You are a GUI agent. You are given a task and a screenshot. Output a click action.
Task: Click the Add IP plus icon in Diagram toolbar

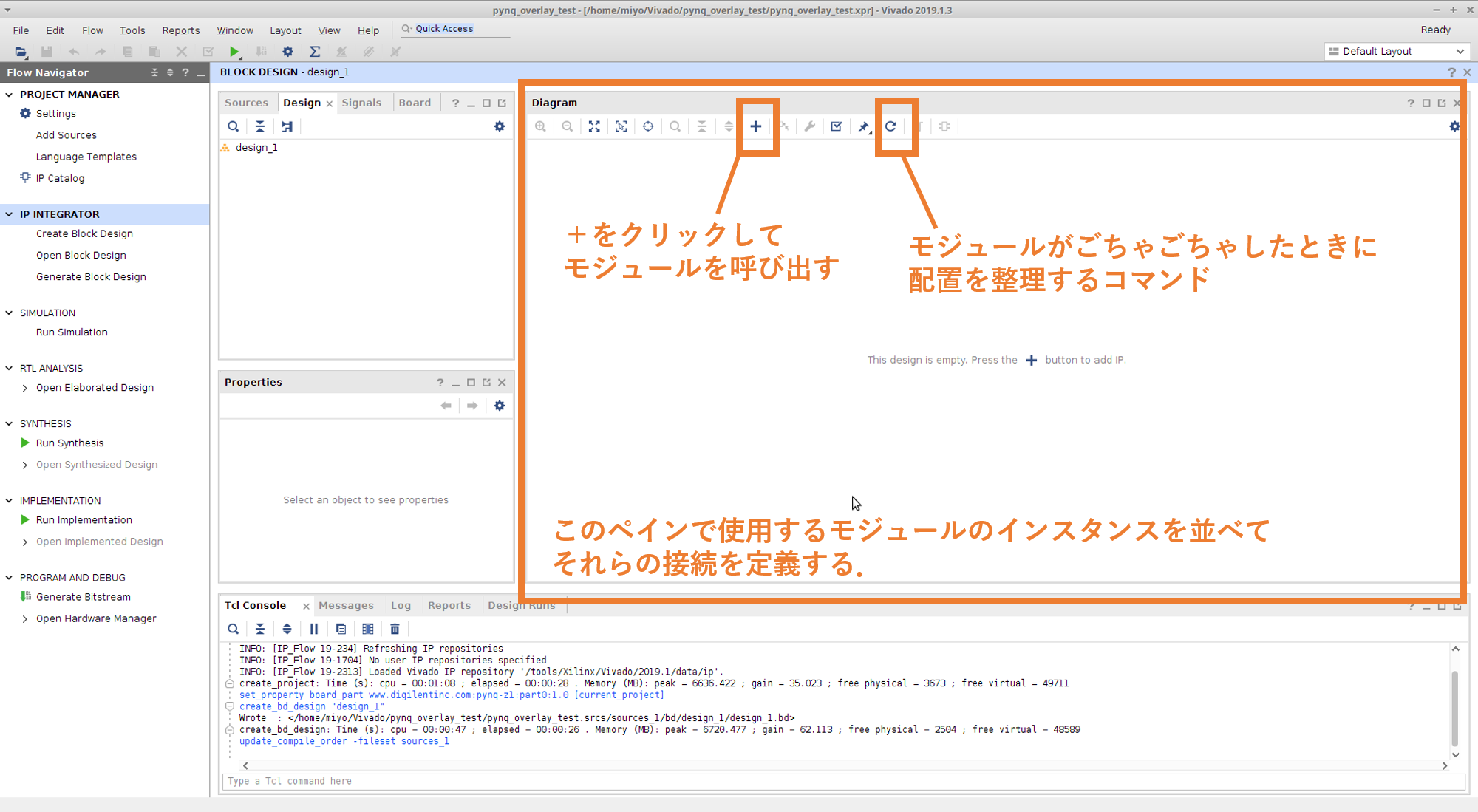tap(755, 126)
